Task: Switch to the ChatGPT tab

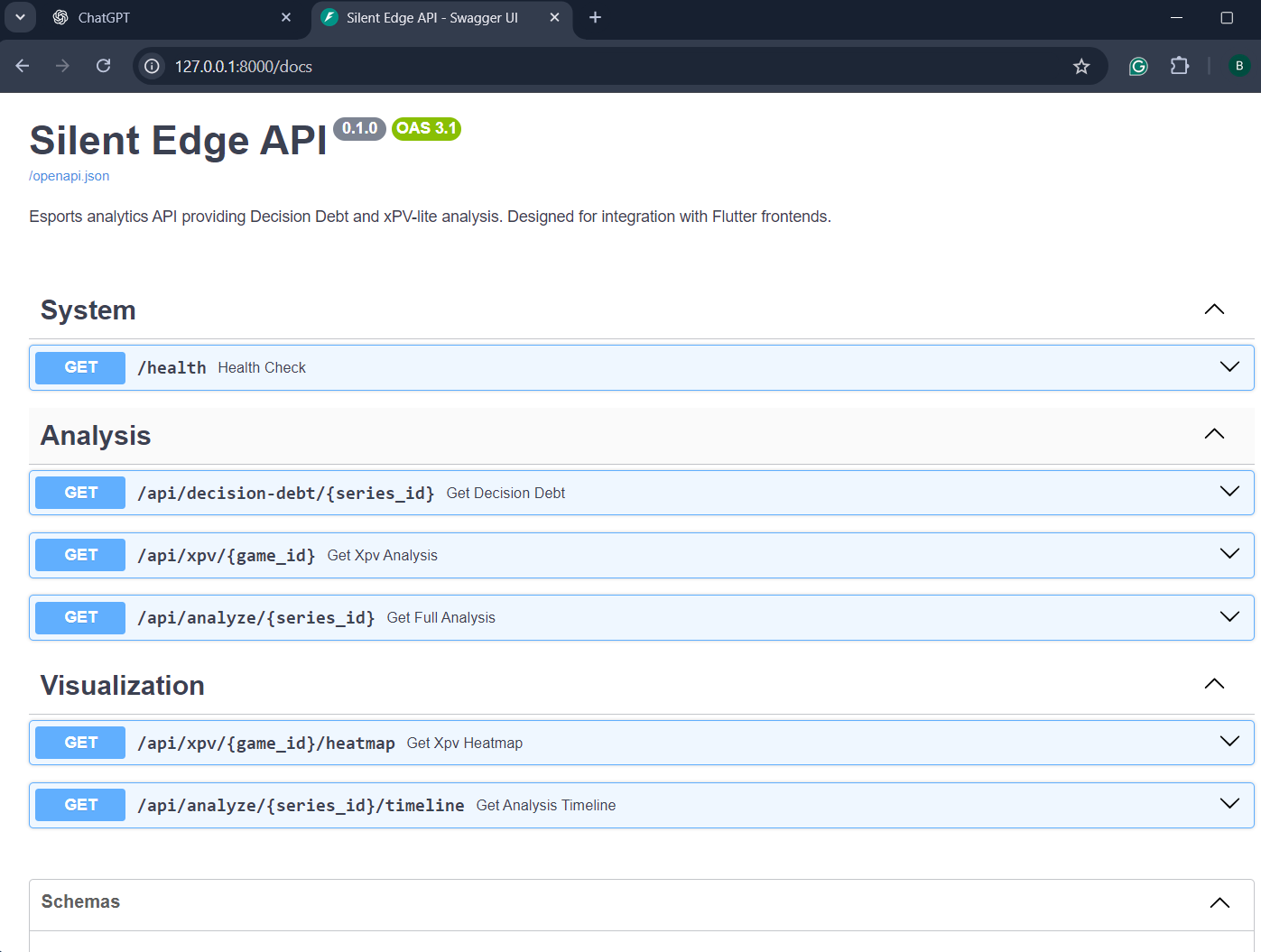Action: click(x=172, y=18)
